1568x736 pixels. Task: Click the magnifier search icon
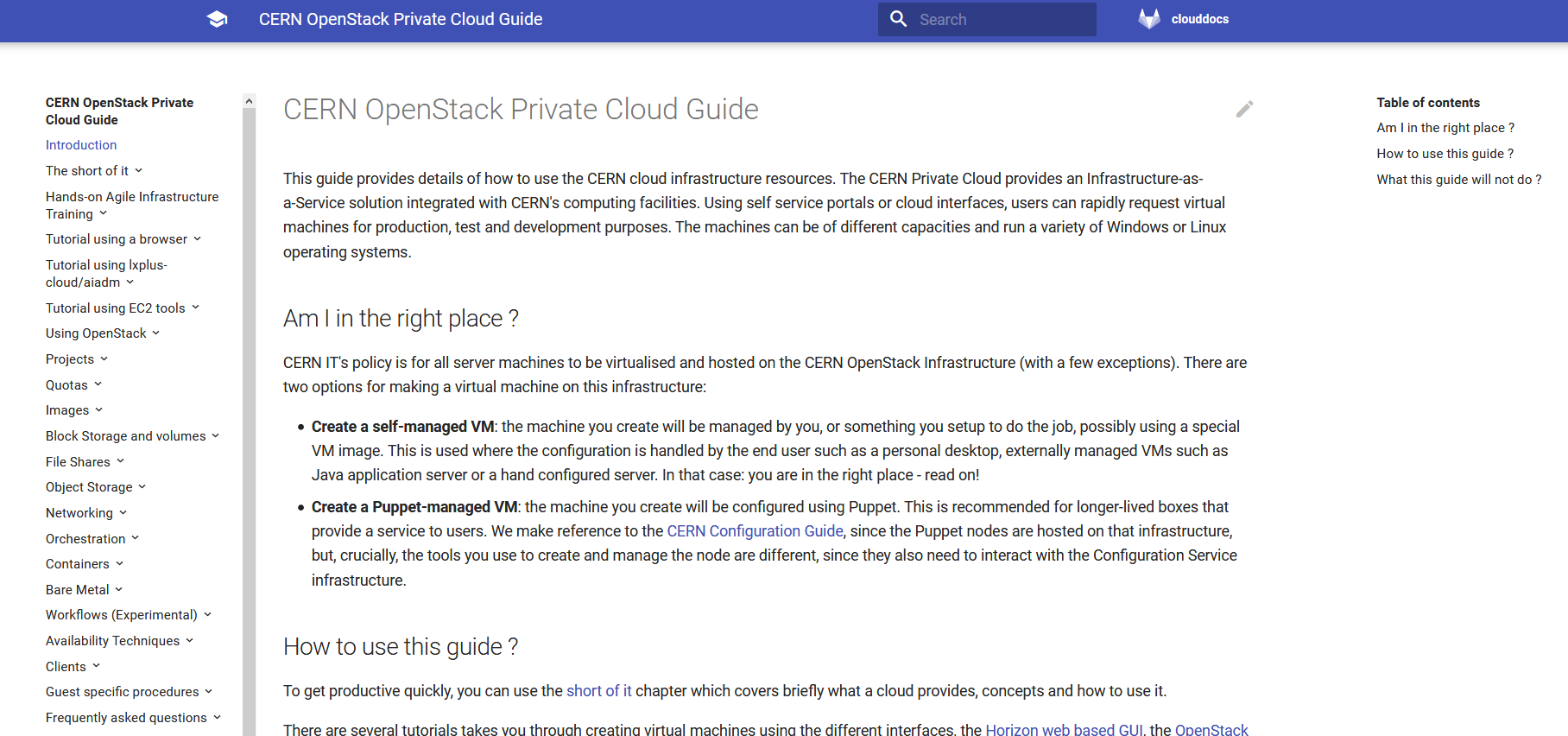click(x=898, y=19)
